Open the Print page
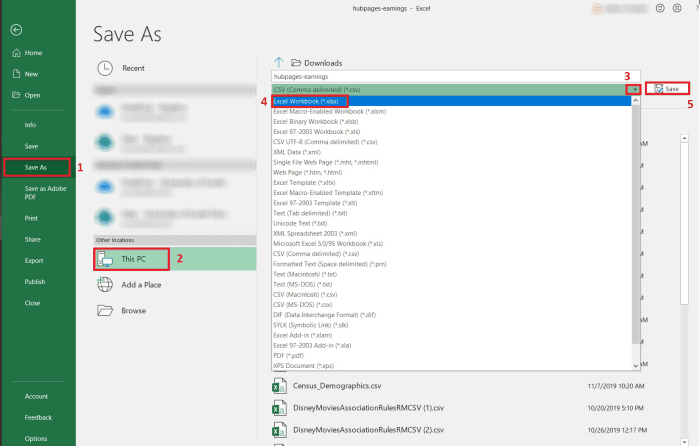700x446 pixels. 31,218
